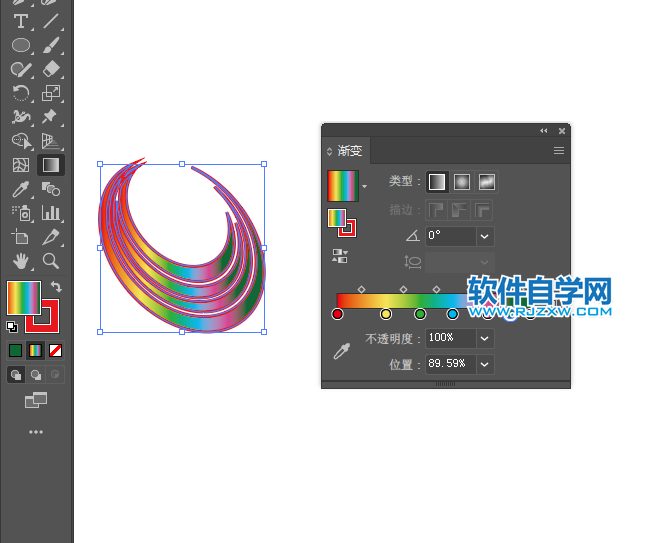Open Edit Toolbar three dots
This screenshot has height=543, width=660.
tap(36, 432)
